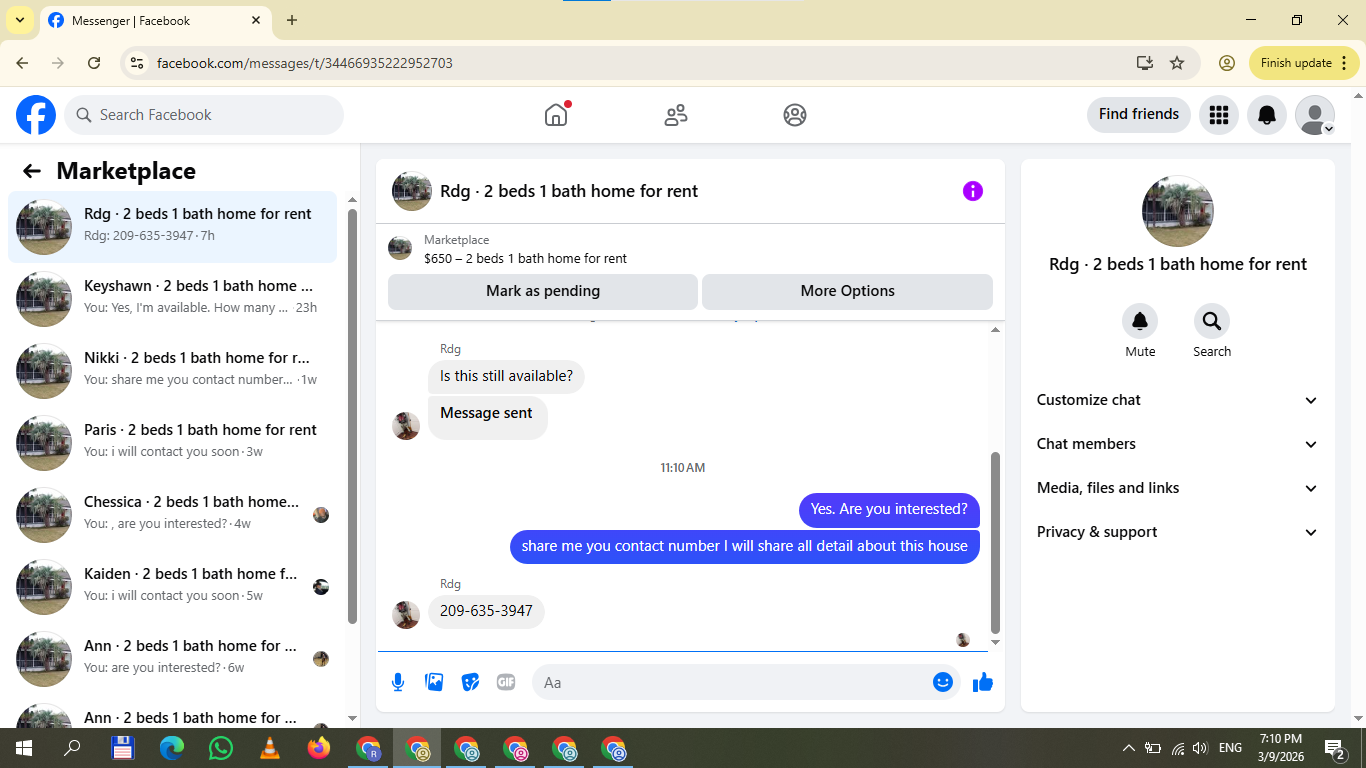
Task: Expand Customize chat section
Action: pos(1178,400)
